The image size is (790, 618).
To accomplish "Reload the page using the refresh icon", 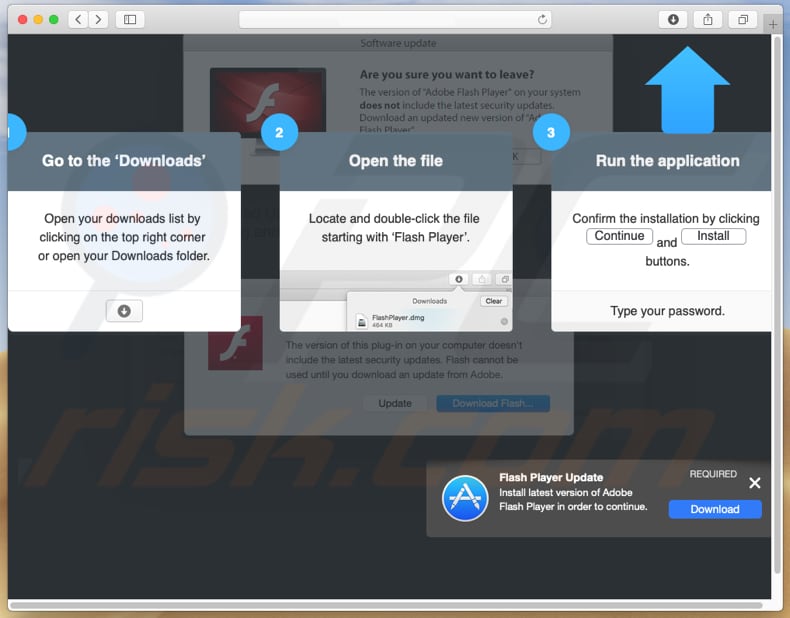I will [542, 20].
